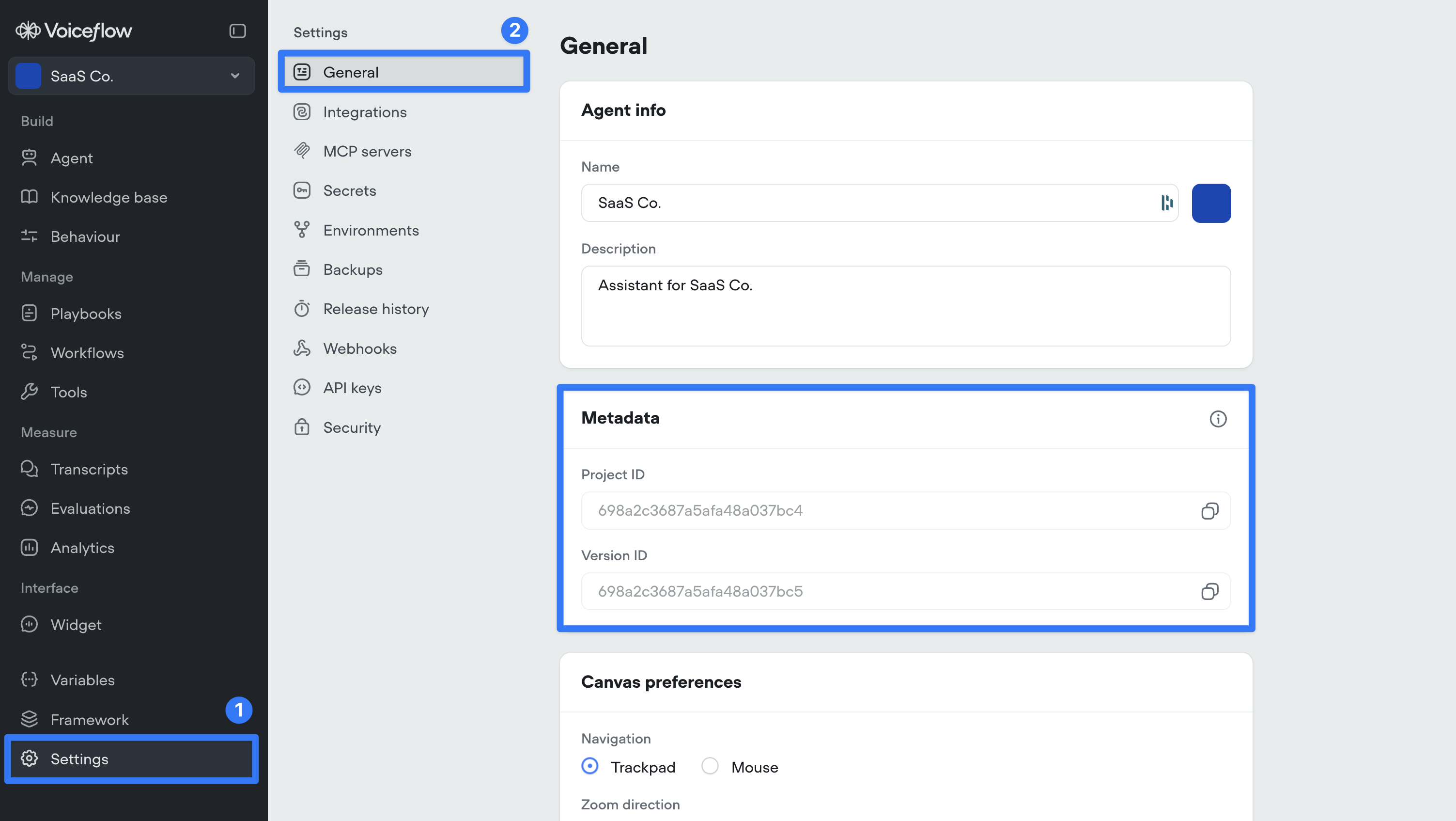
Task: Select Trackpad navigation option
Action: (589, 766)
